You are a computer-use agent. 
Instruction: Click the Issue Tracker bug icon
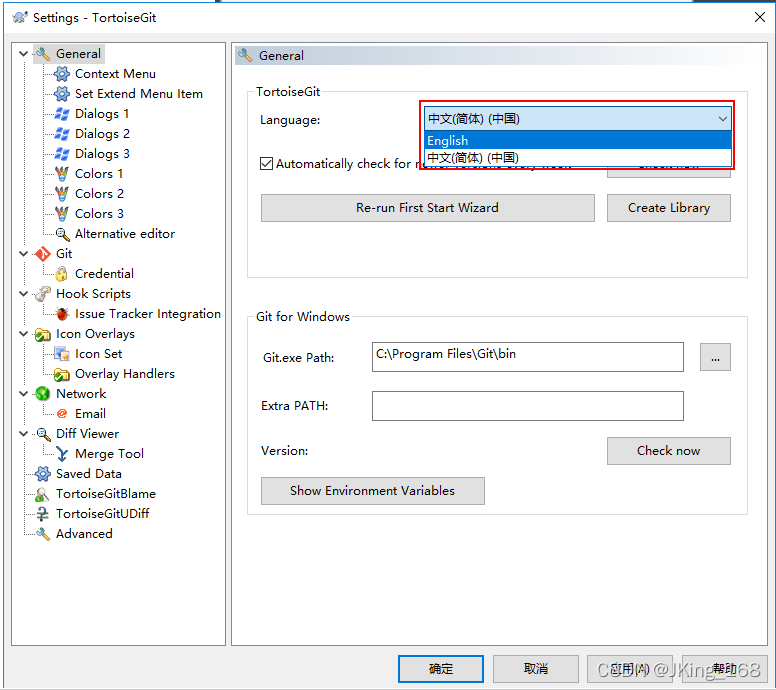point(62,314)
